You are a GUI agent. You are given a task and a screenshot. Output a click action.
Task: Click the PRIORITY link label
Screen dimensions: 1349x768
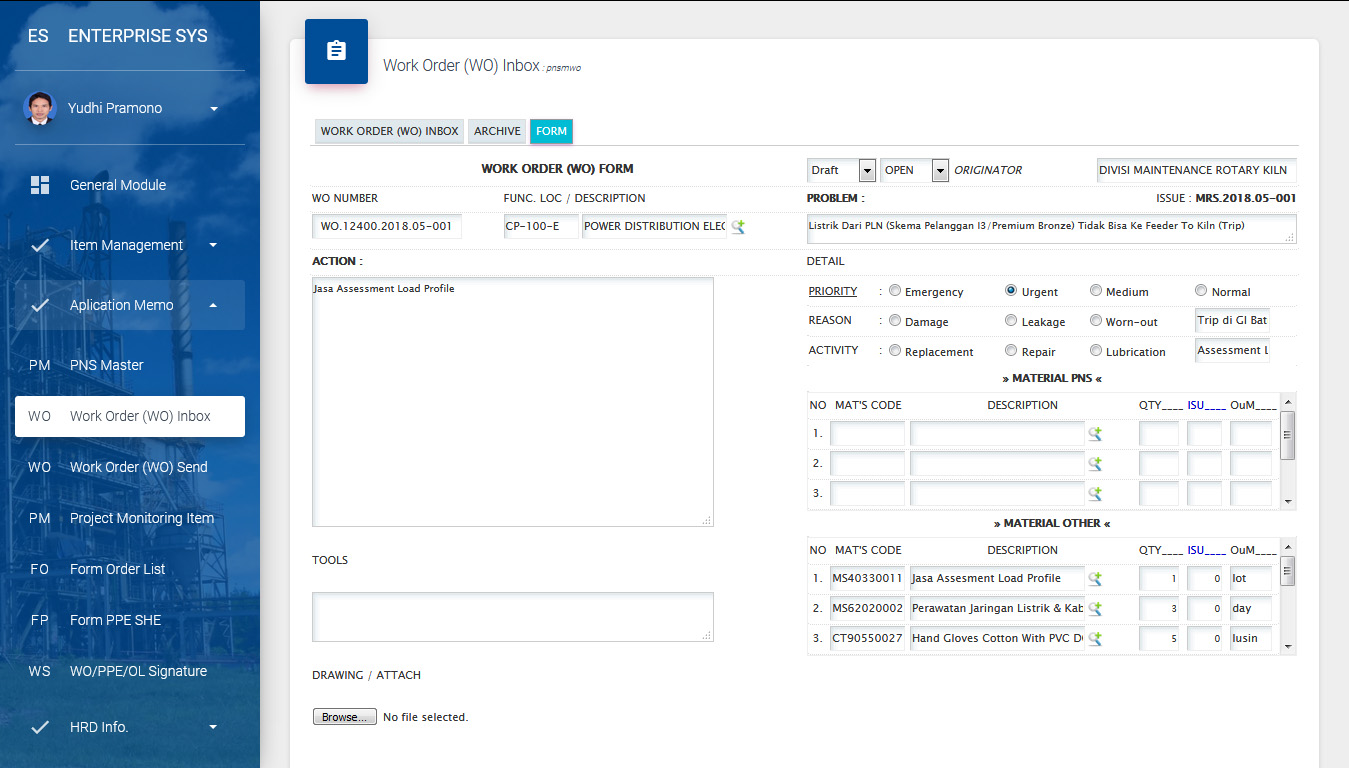(833, 291)
